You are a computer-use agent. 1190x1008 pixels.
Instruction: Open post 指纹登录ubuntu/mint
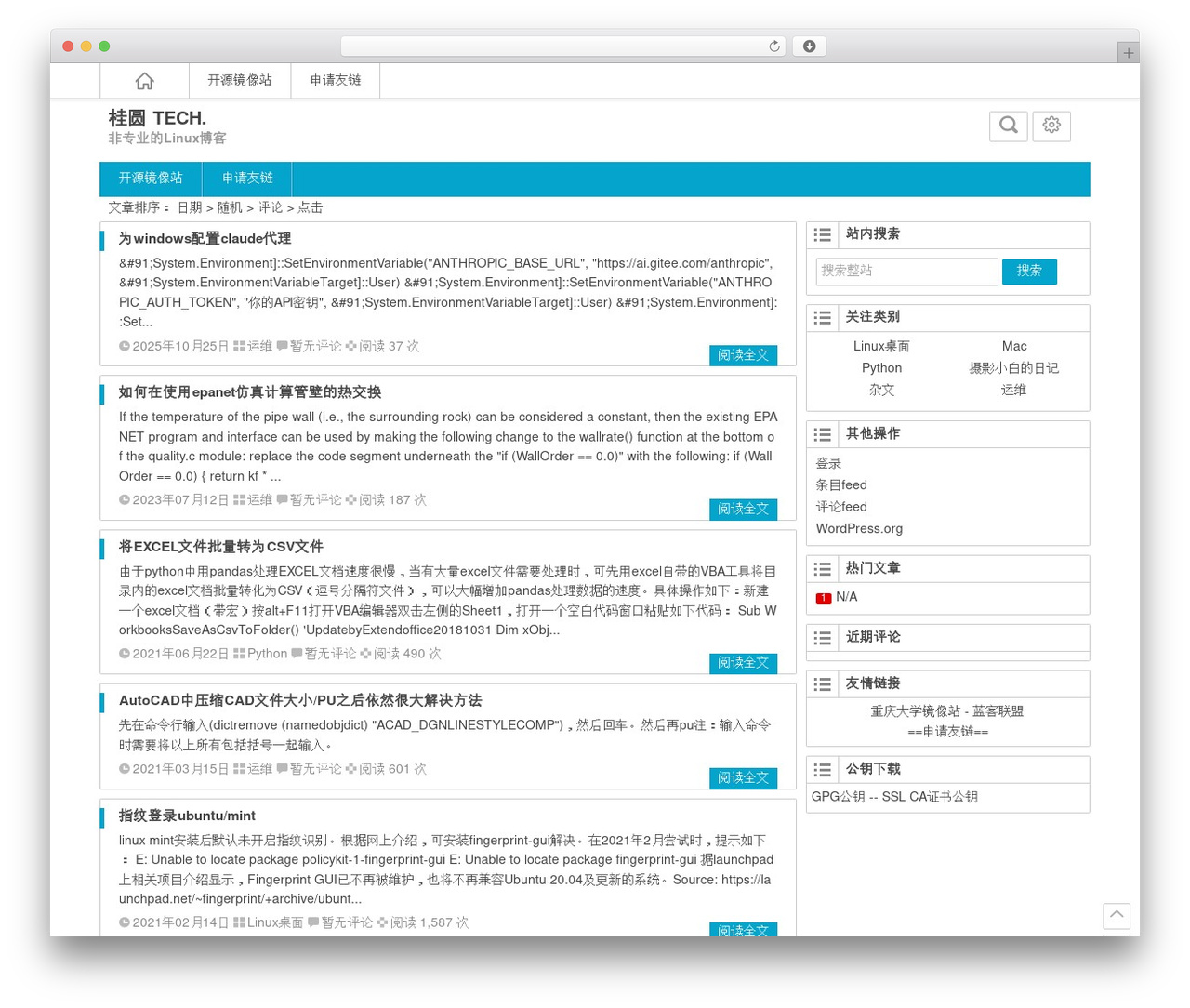[187, 816]
